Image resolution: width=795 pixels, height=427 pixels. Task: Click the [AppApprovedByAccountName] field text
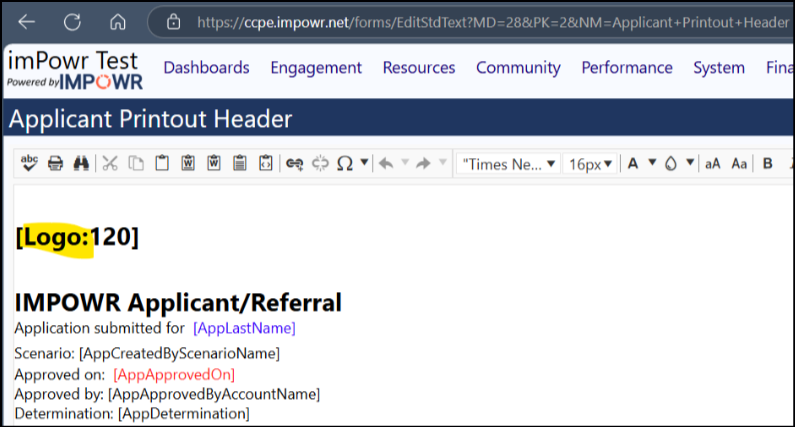click(214, 395)
